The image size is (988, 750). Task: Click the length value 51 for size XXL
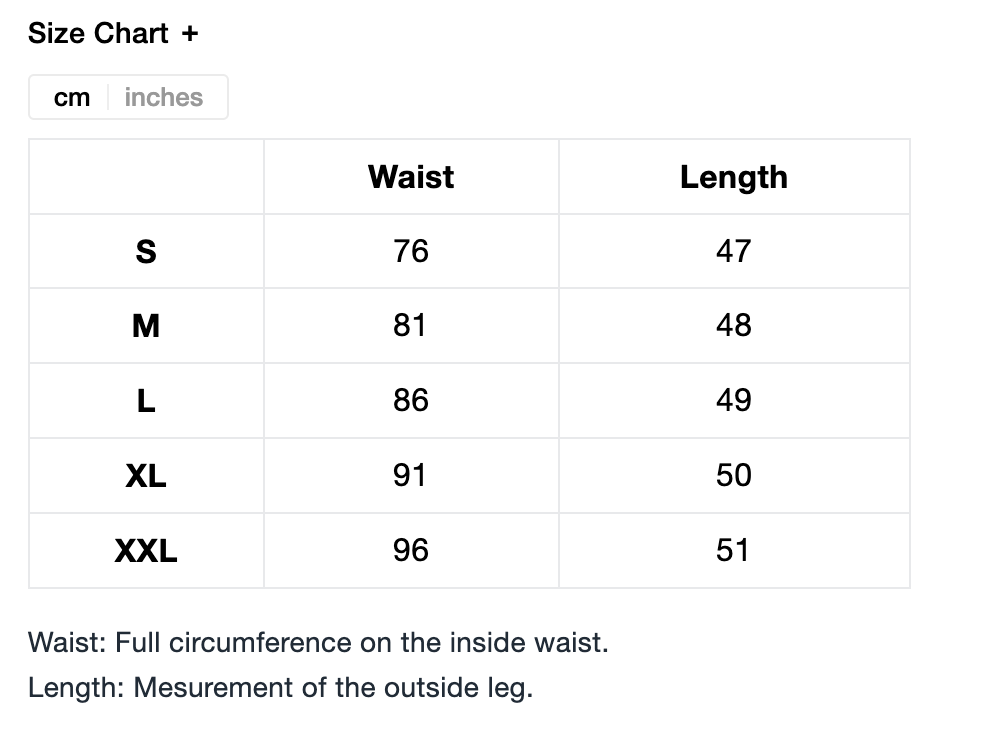click(x=733, y=551)
